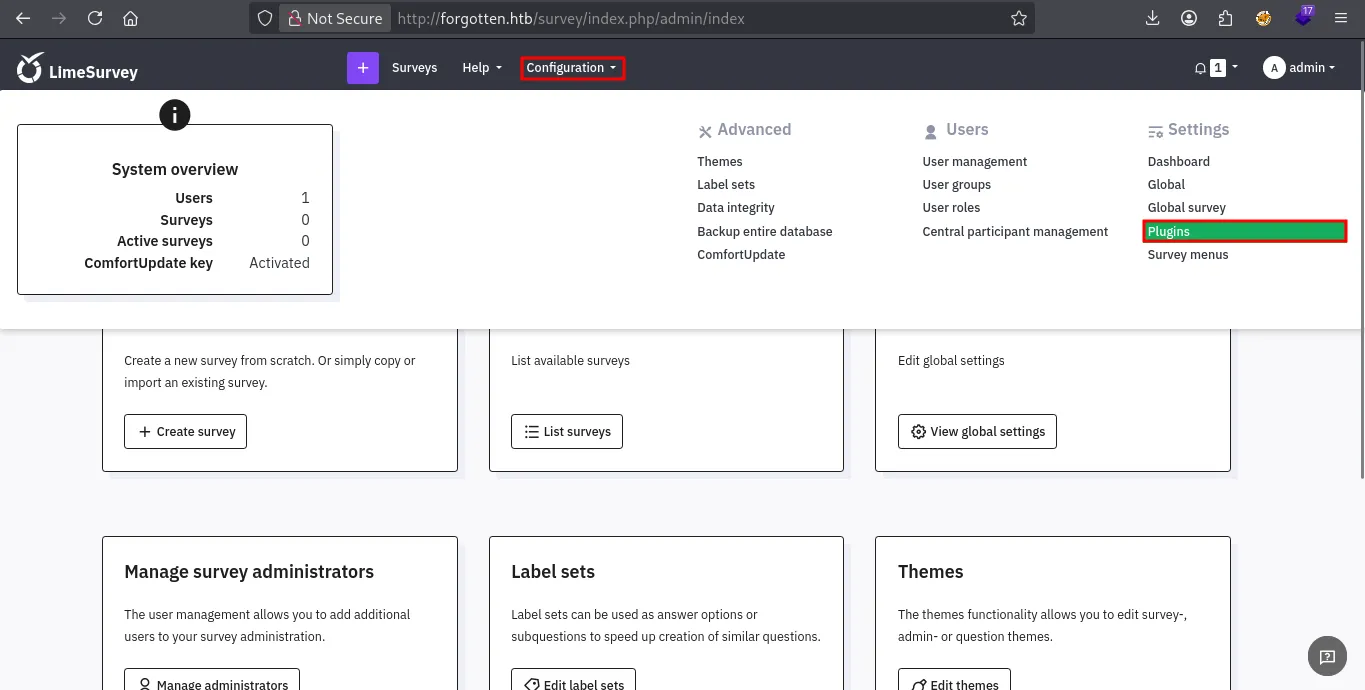Expand the Help dropdown
Image resolution: width=1365 pixels, height=690 pixels.
coord(481,68)
